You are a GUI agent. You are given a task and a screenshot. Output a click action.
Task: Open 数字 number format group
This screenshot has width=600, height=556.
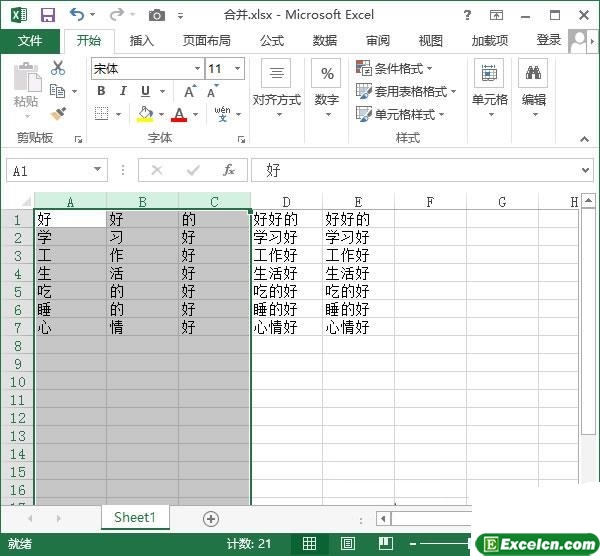pyautogui.click(x=327, y=89)
